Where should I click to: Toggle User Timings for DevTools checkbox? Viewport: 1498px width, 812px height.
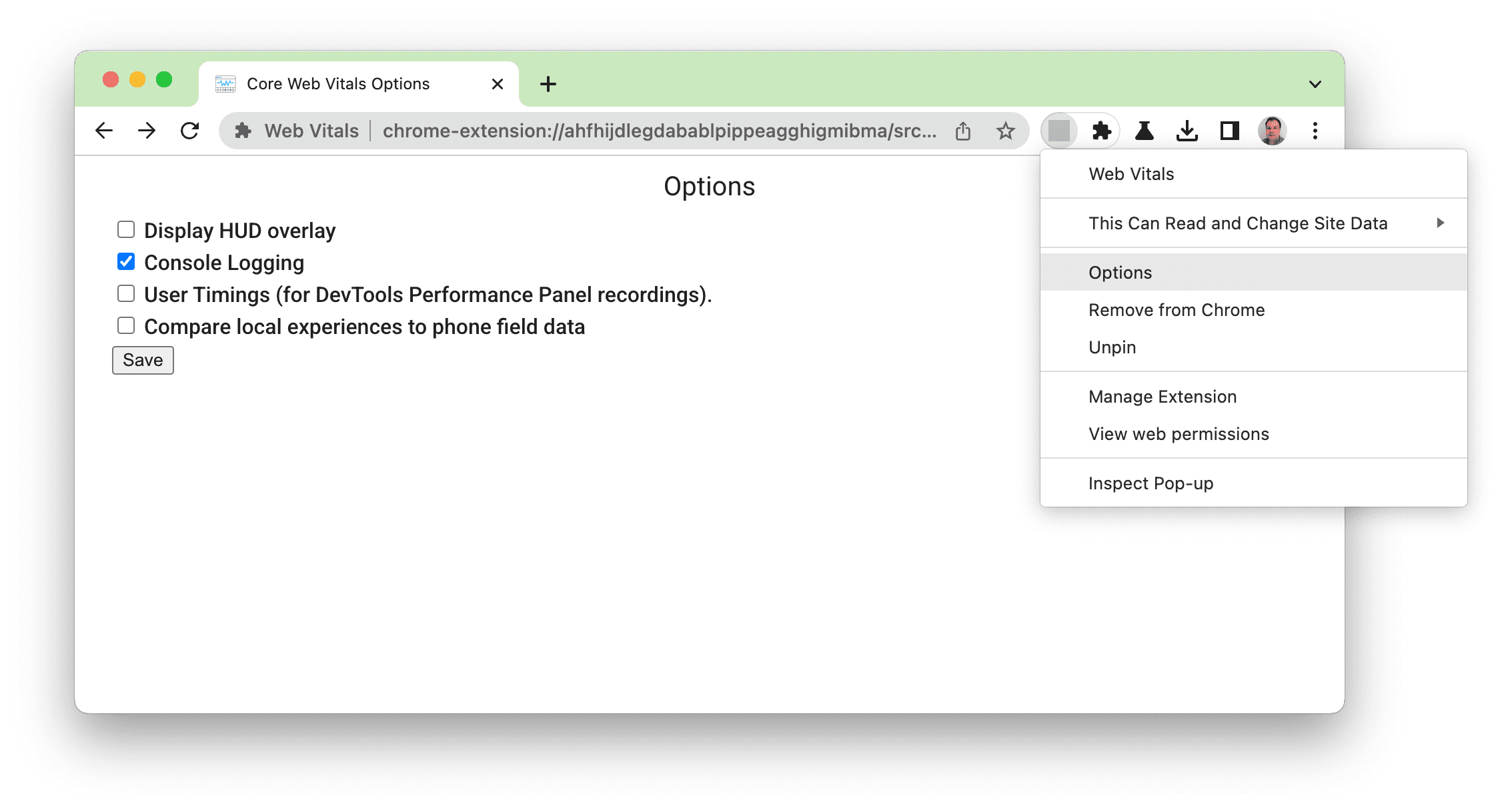126,294
